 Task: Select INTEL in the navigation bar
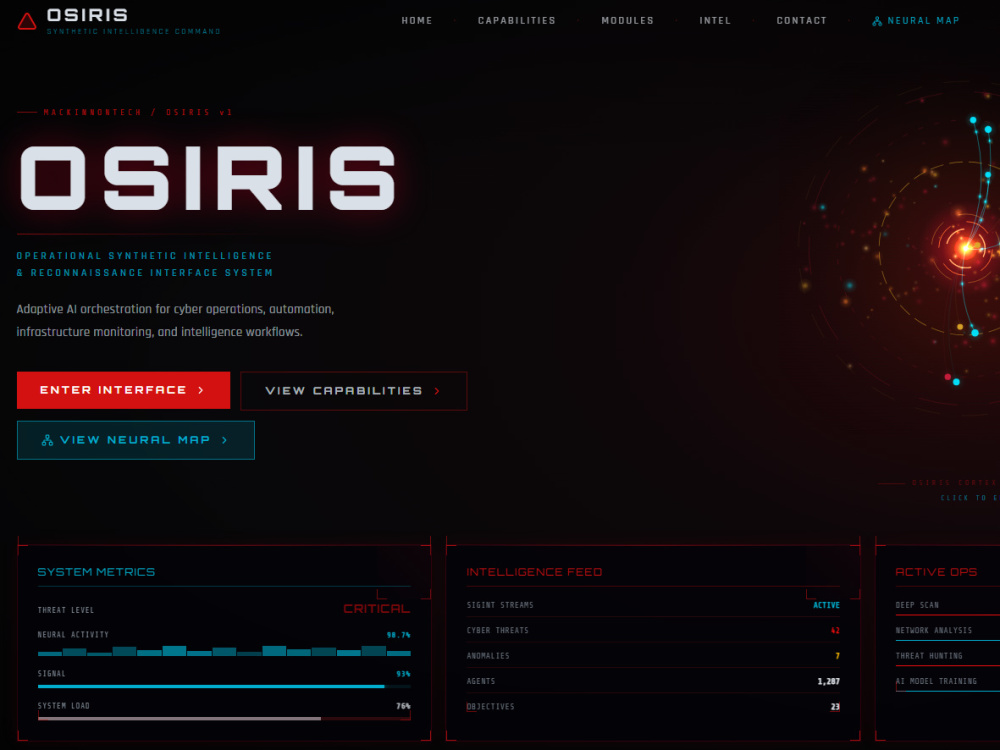point(715,20)
